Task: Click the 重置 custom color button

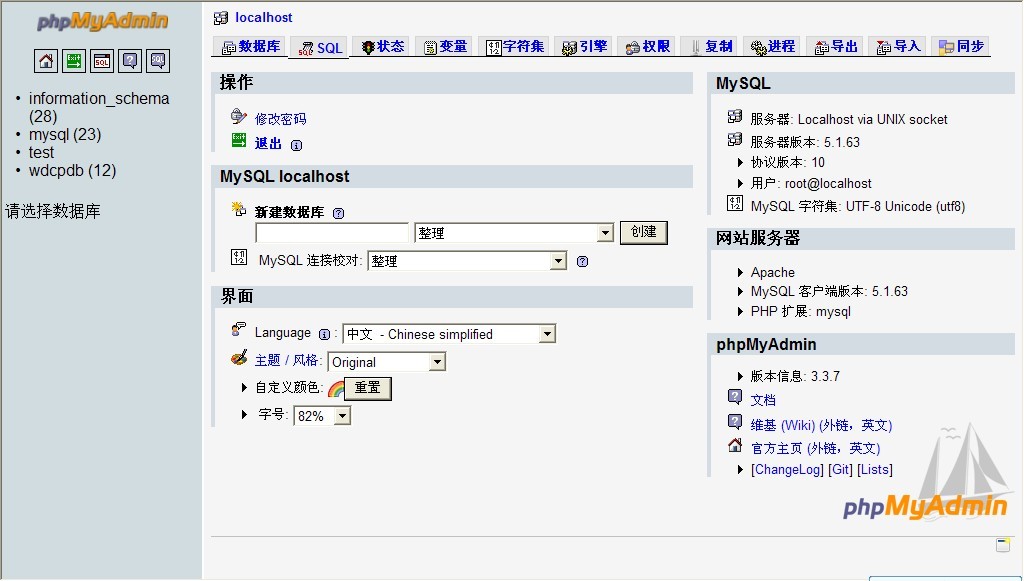Action: (368, 388)
